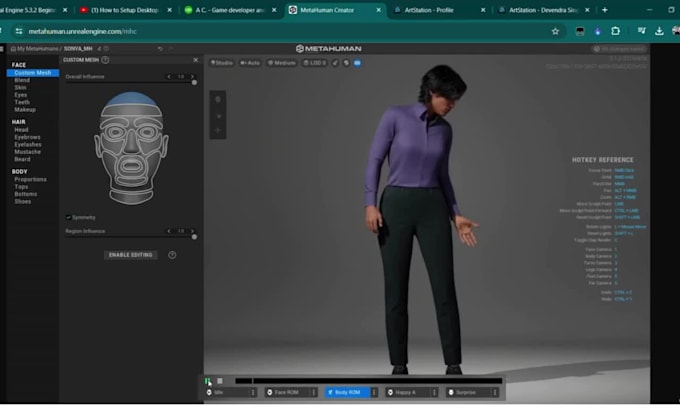Viewport: 680px width, 408px height.
Task: Click the Region Influence slider handle
Action: point(194,237)
